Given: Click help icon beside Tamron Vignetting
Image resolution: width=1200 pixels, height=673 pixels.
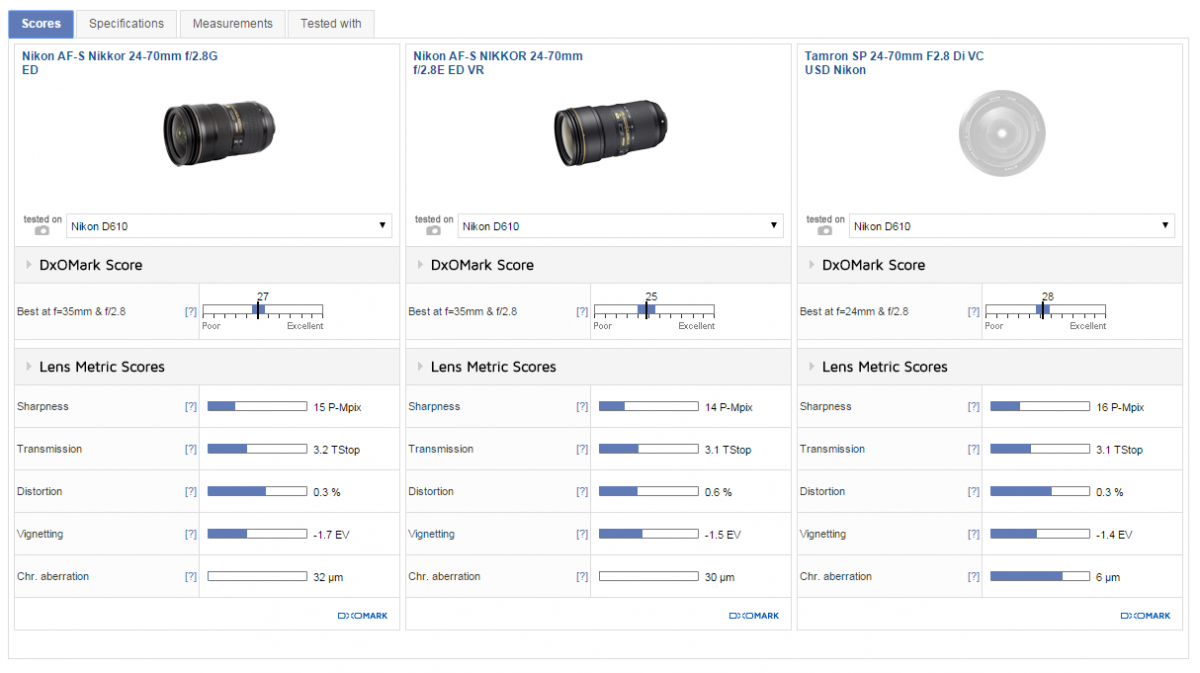Looking at the screenshot, I should point(973,535).
